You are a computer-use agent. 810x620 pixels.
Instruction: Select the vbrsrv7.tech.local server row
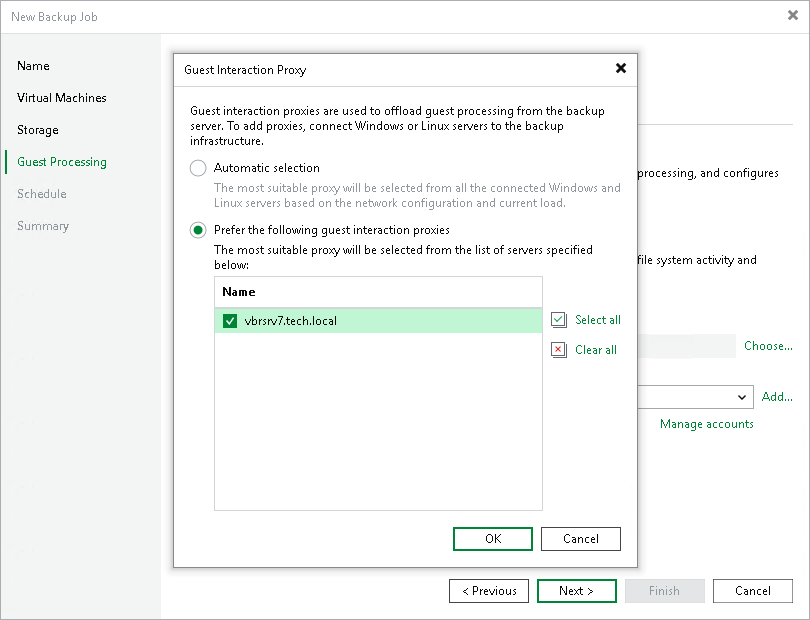[x=378, y=321]
